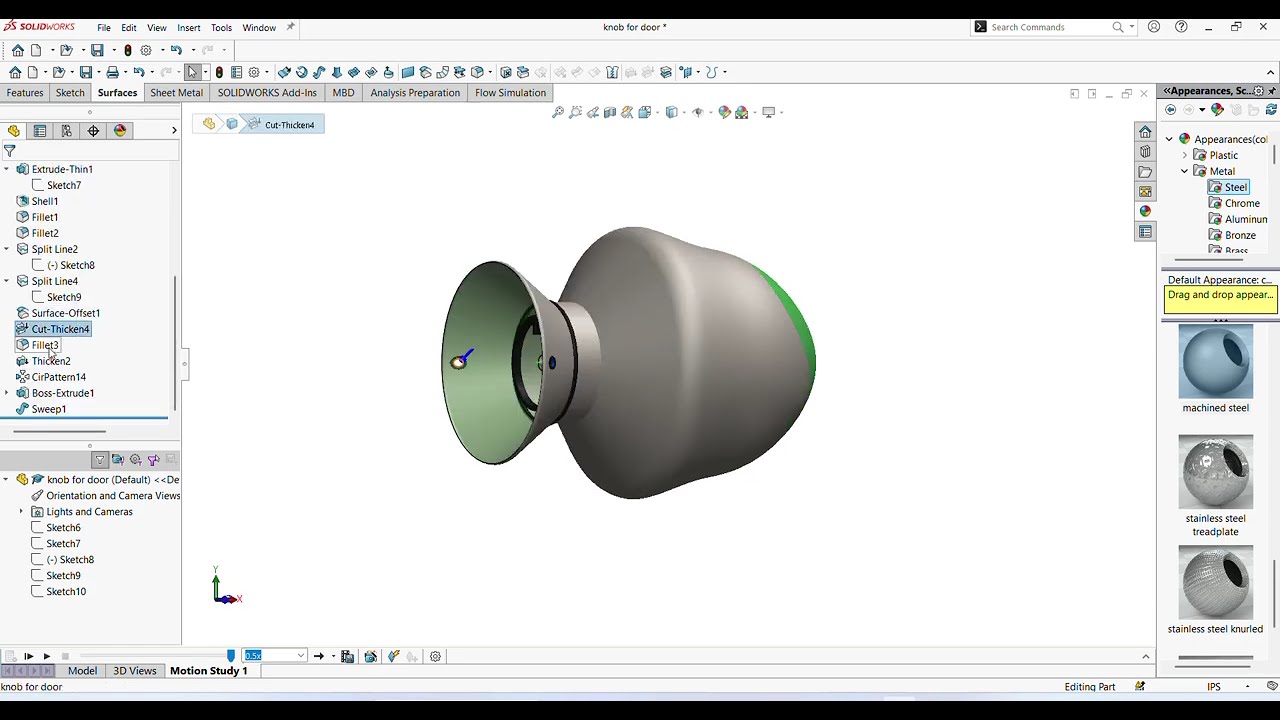Click the Print icon in second toolbar

pyautogui.click(x=113, y=72)
